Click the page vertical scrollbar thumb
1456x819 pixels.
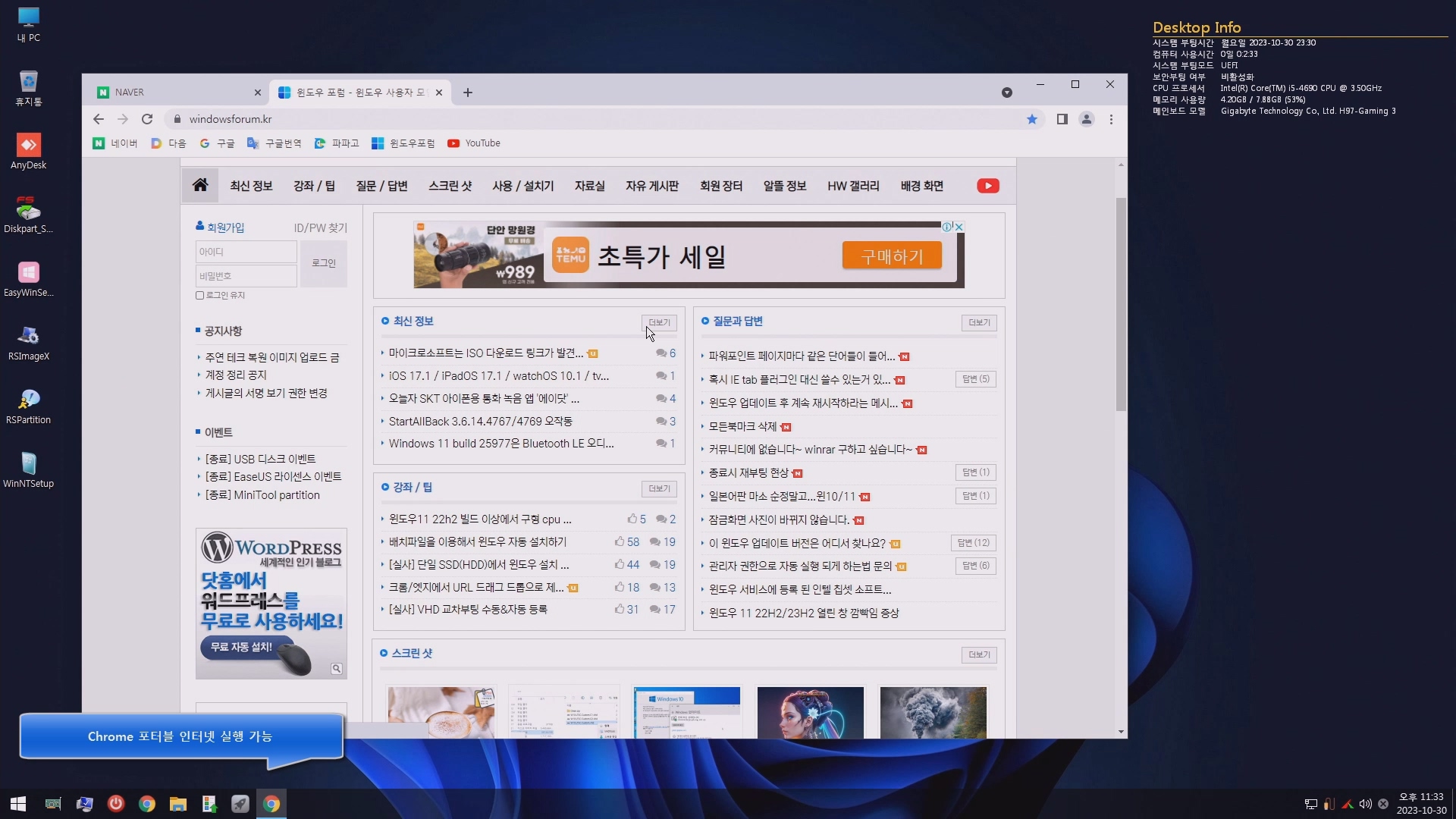tap(1121, 304)
